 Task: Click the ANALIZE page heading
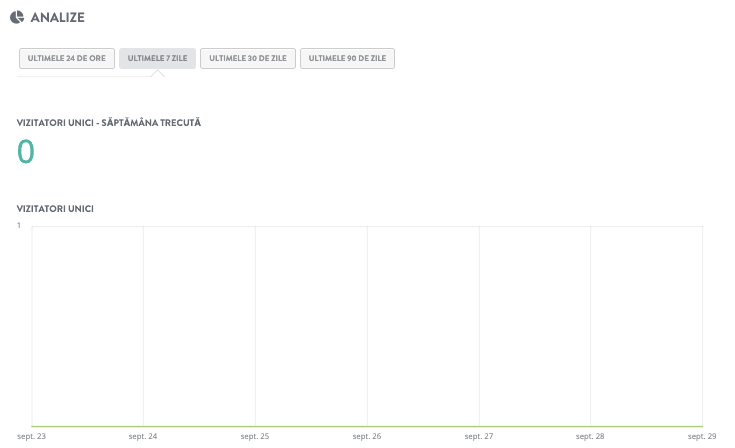tap(59, 17)
